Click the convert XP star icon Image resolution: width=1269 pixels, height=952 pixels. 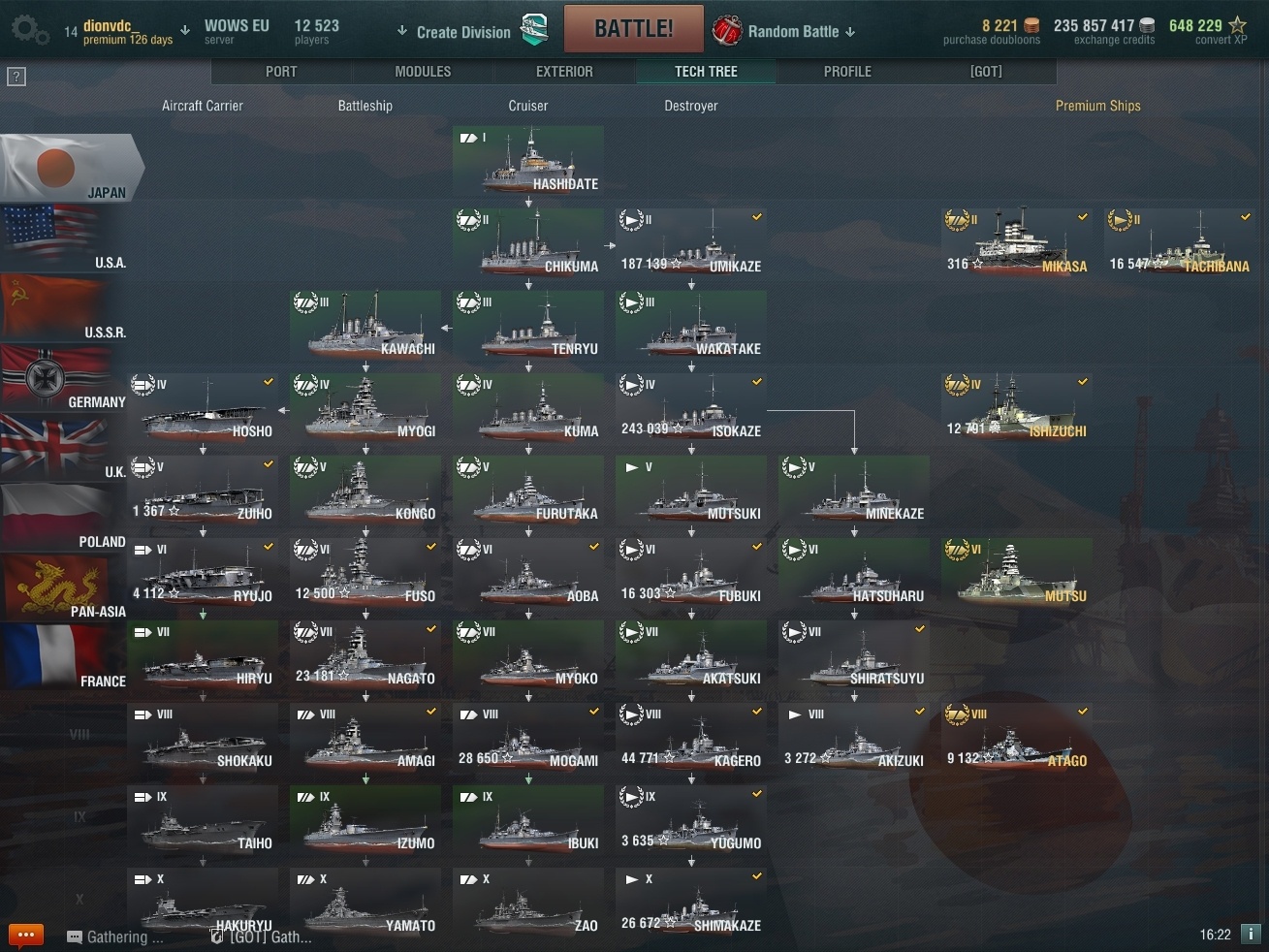(x=1238, y=25)
